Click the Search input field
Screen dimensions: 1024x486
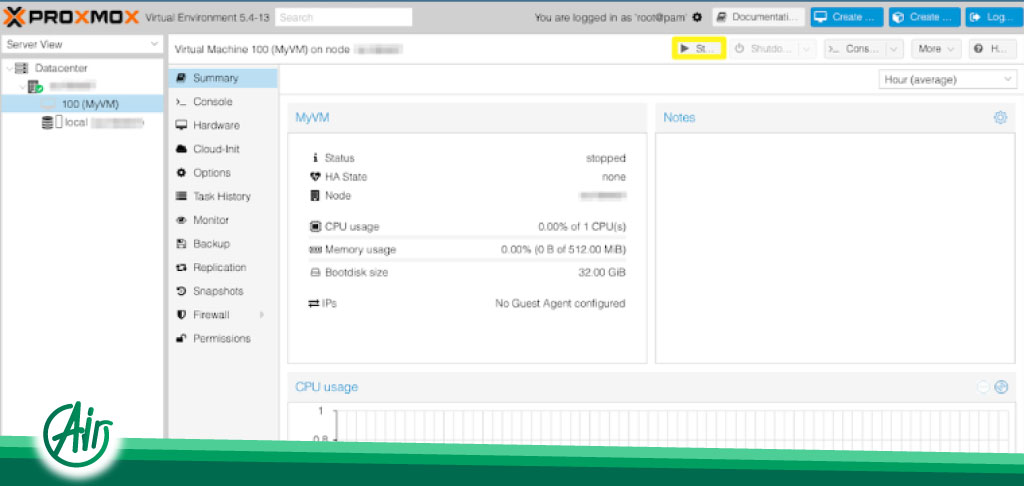344,18
